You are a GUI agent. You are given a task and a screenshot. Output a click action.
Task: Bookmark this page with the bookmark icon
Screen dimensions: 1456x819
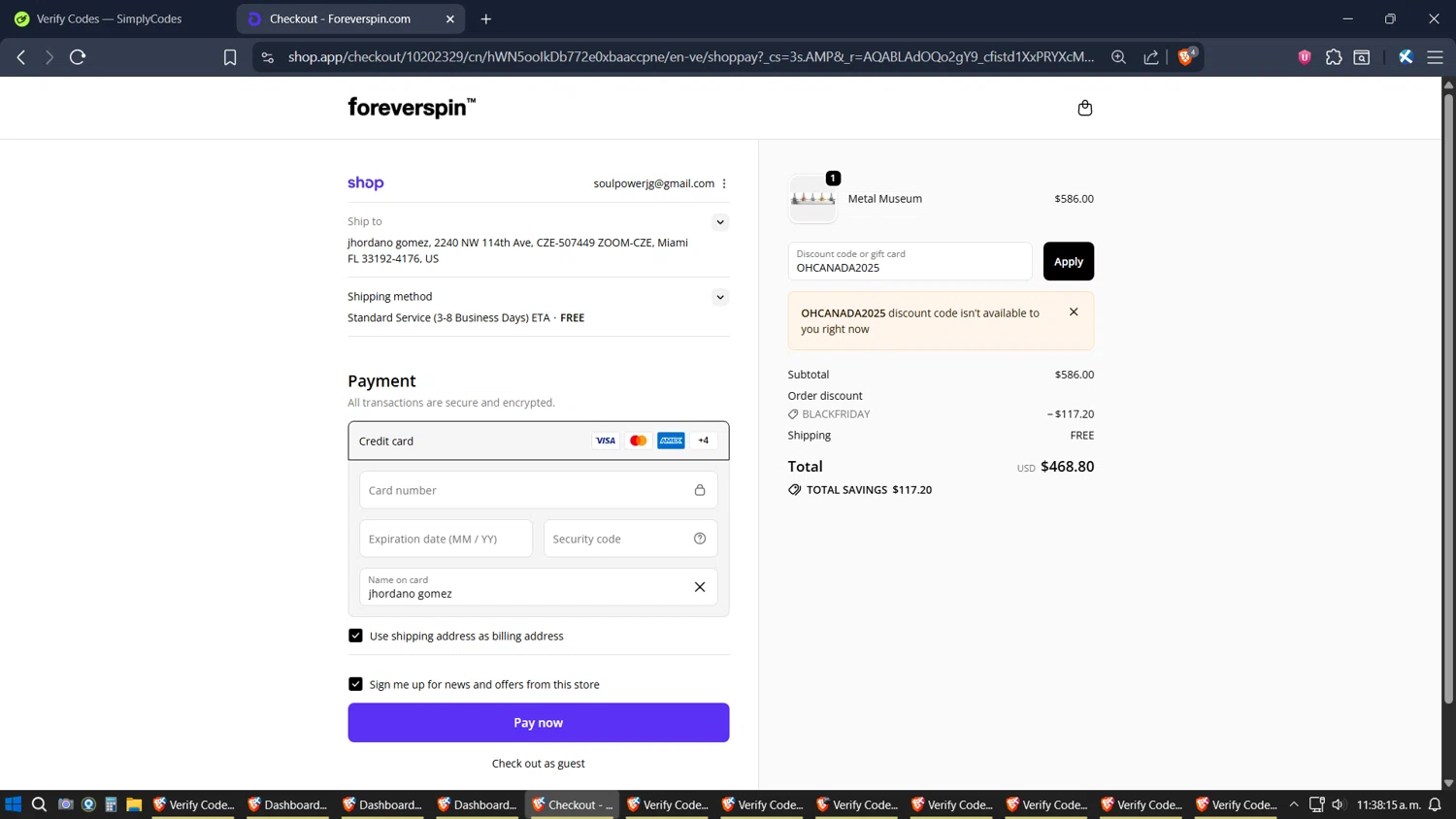coord(230,57)
